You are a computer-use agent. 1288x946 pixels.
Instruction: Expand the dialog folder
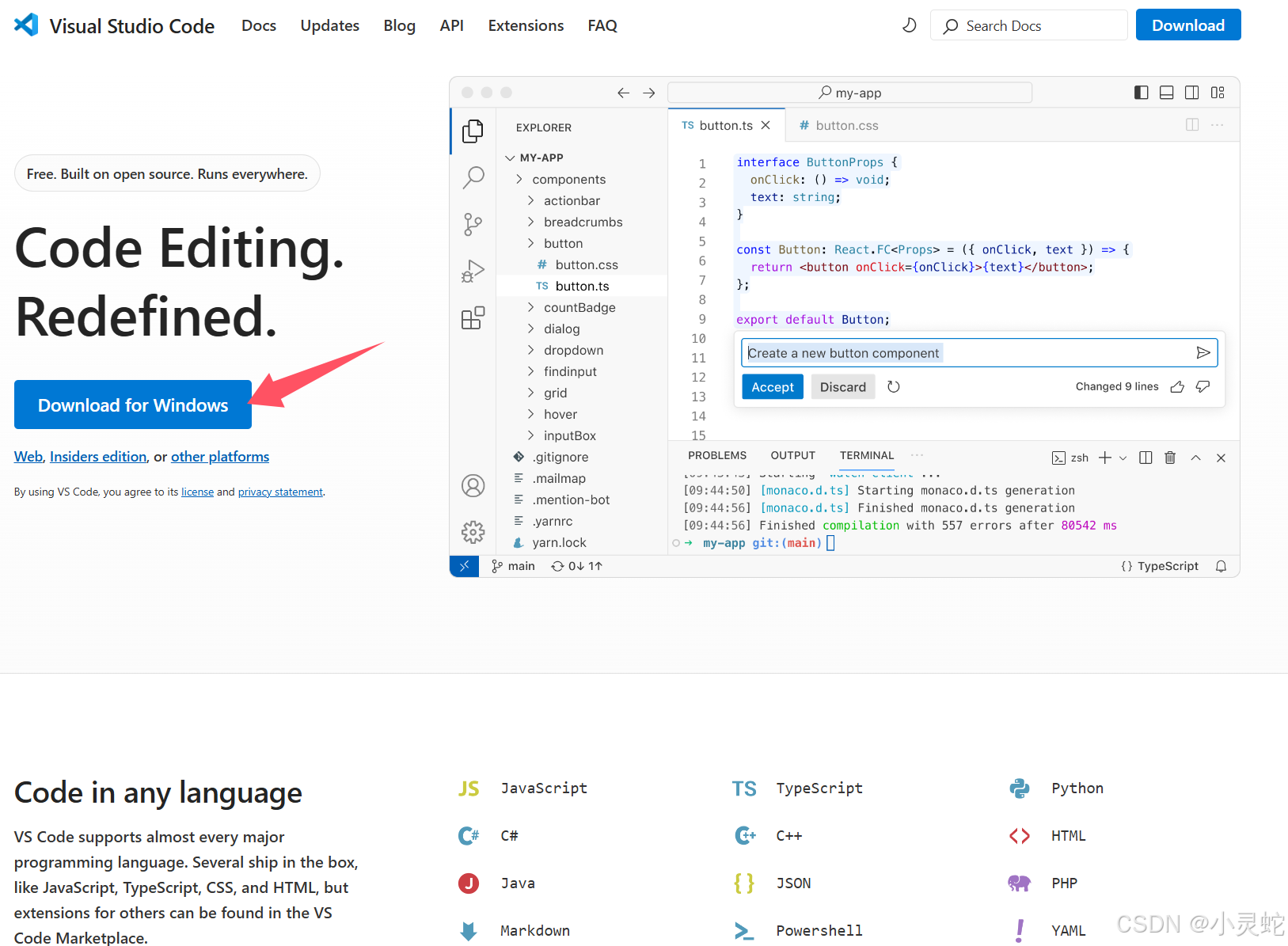531,329
